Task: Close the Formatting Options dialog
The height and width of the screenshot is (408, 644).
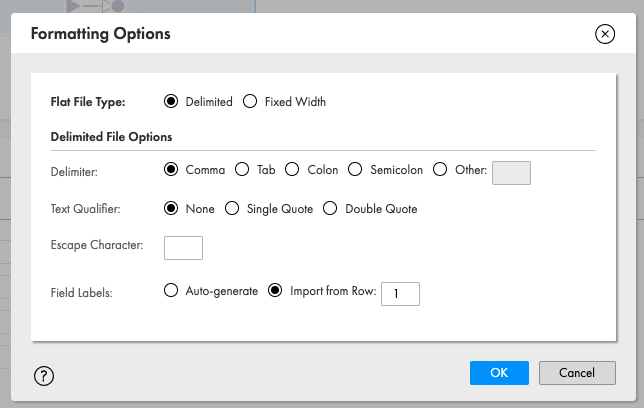Action: coord(605,34)
